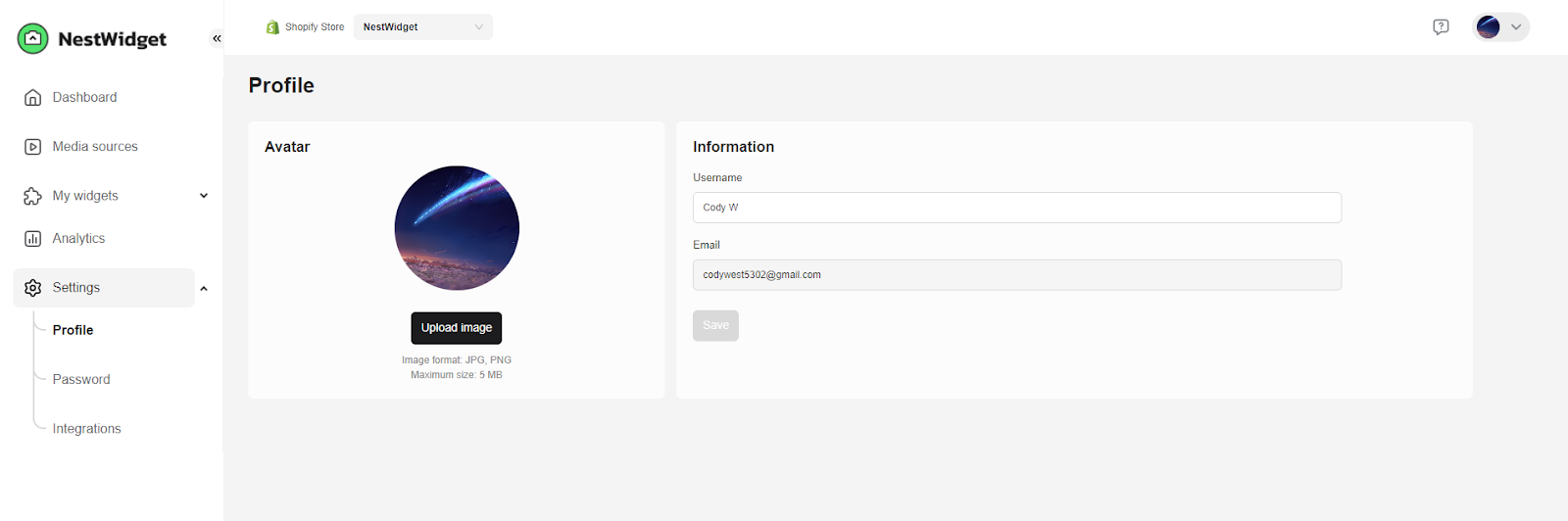Open the Integrations settings page
Screen dimensions: 1568x521
click(x=86, y=429)
